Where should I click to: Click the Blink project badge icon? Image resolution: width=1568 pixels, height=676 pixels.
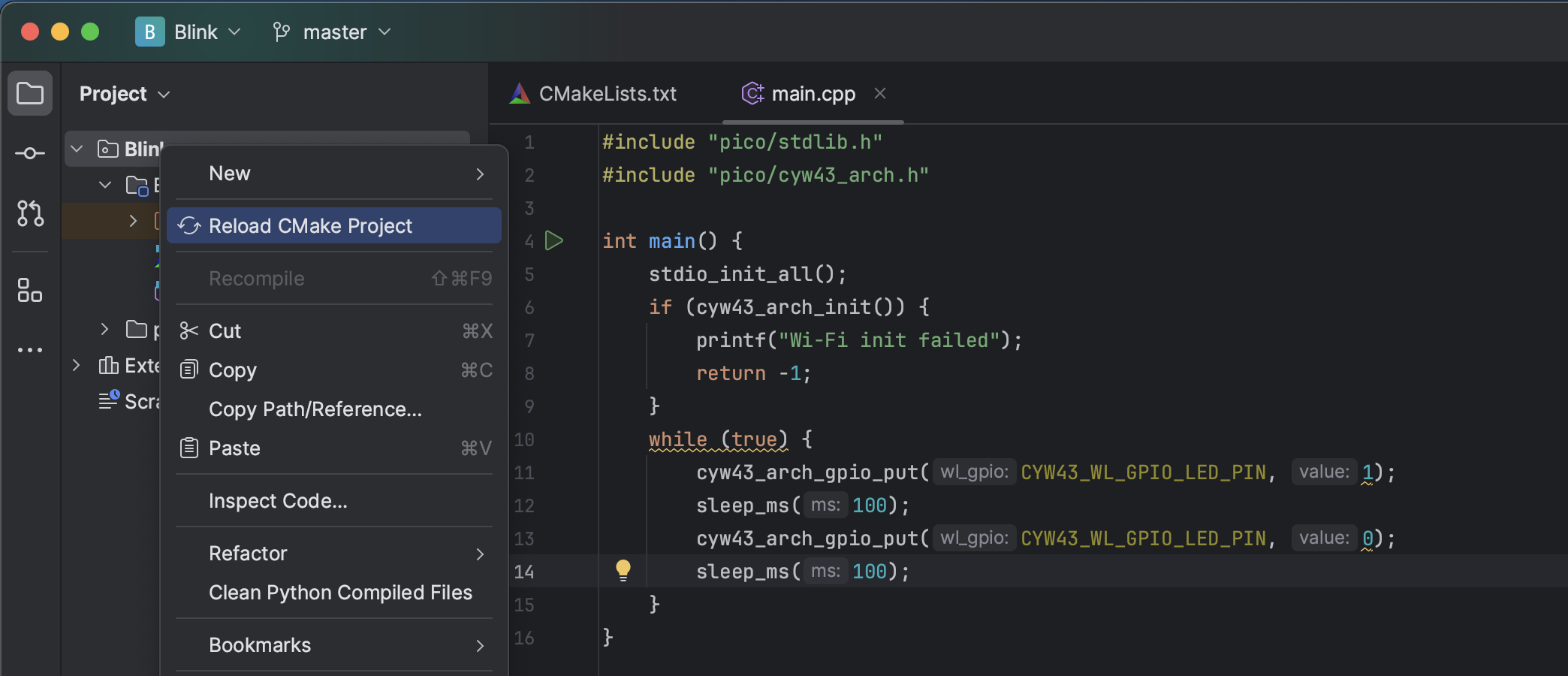pyautogui.click(x=149, y=32)
